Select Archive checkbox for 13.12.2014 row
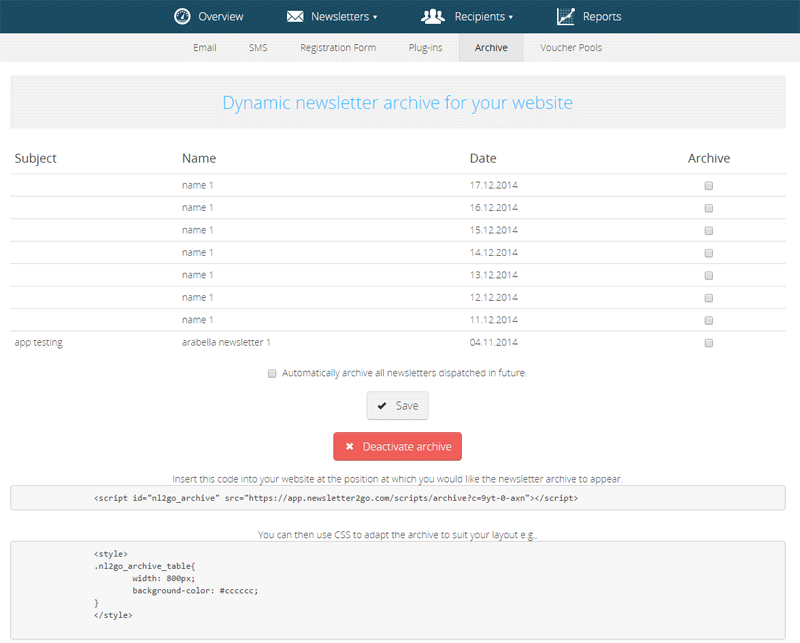The height and width of the screenshot is (643, 800). 709,276
